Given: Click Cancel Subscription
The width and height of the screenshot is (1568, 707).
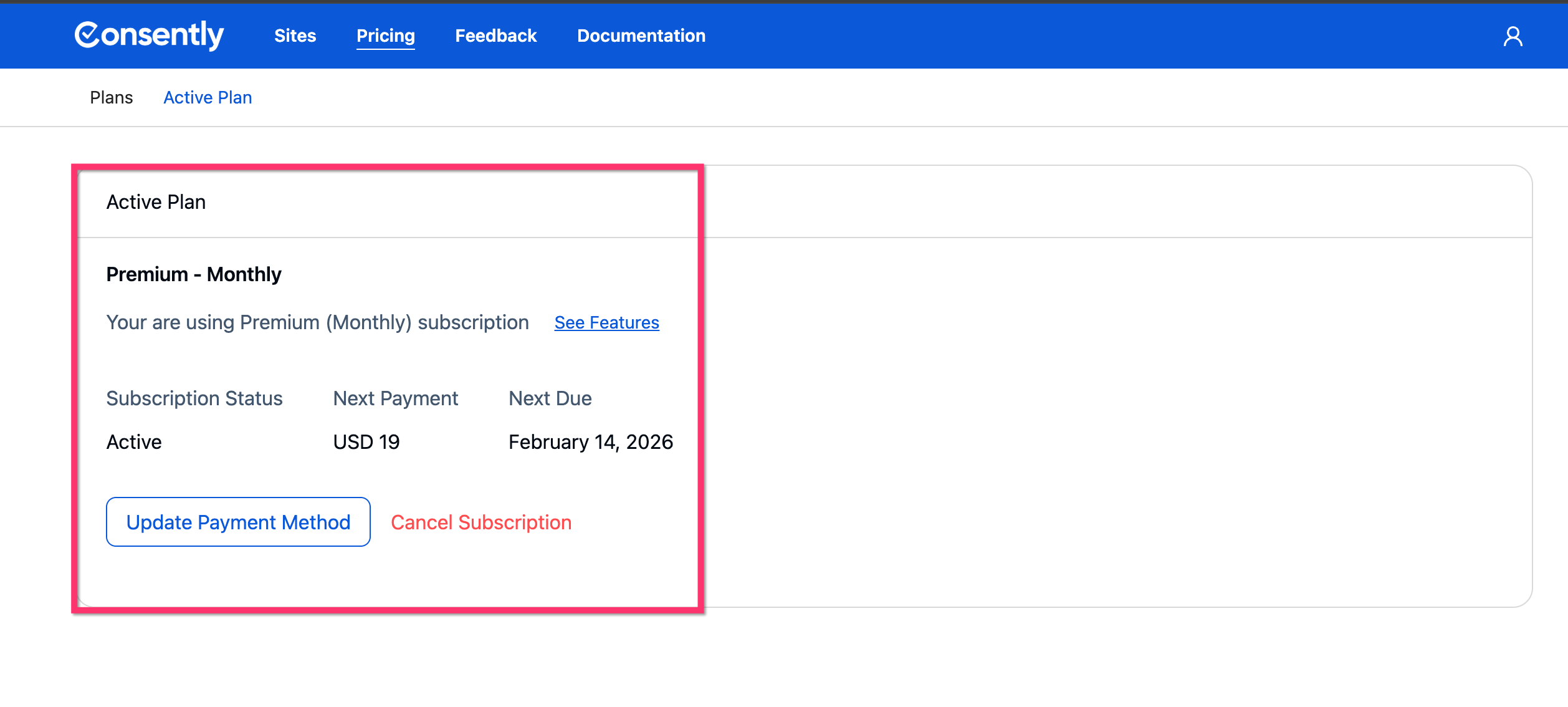Looking at the screenshot, I should pyautogui.click(x=480, y=522).
